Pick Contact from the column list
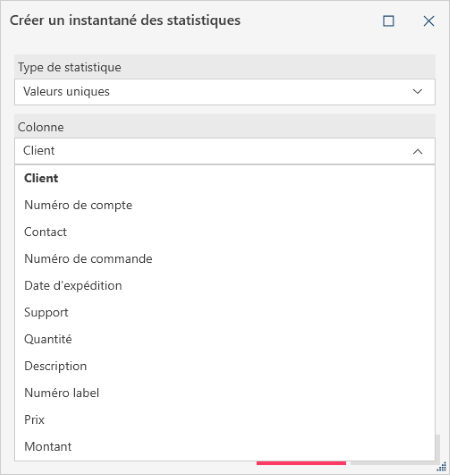The width and height of the screenshot is (450, 475). [x=225, y=232]
